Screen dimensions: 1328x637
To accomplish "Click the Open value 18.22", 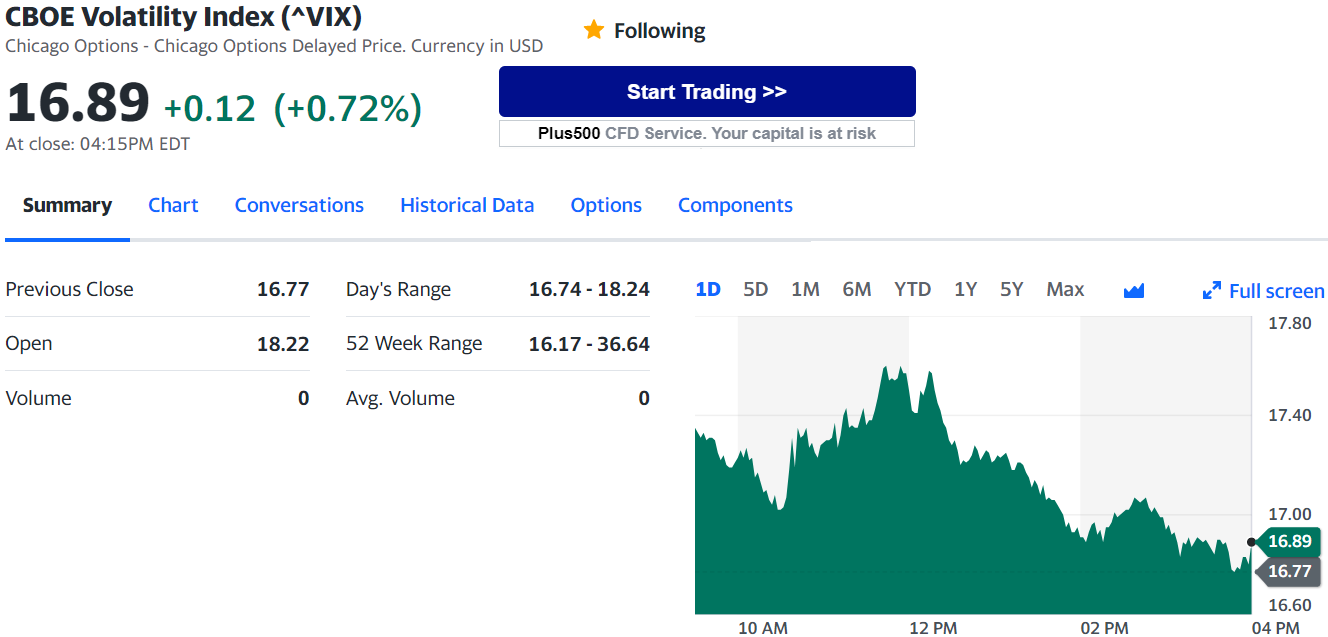I will pyautogui.click(x=283, y=344).
